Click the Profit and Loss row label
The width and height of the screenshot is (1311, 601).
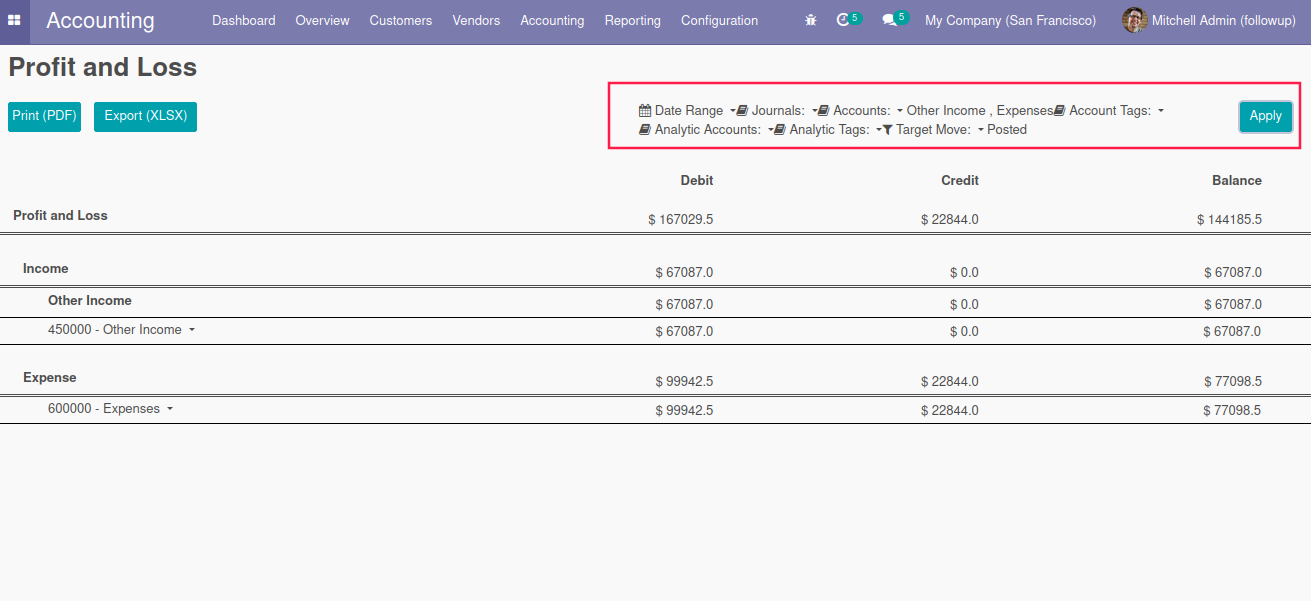point(60,215)
